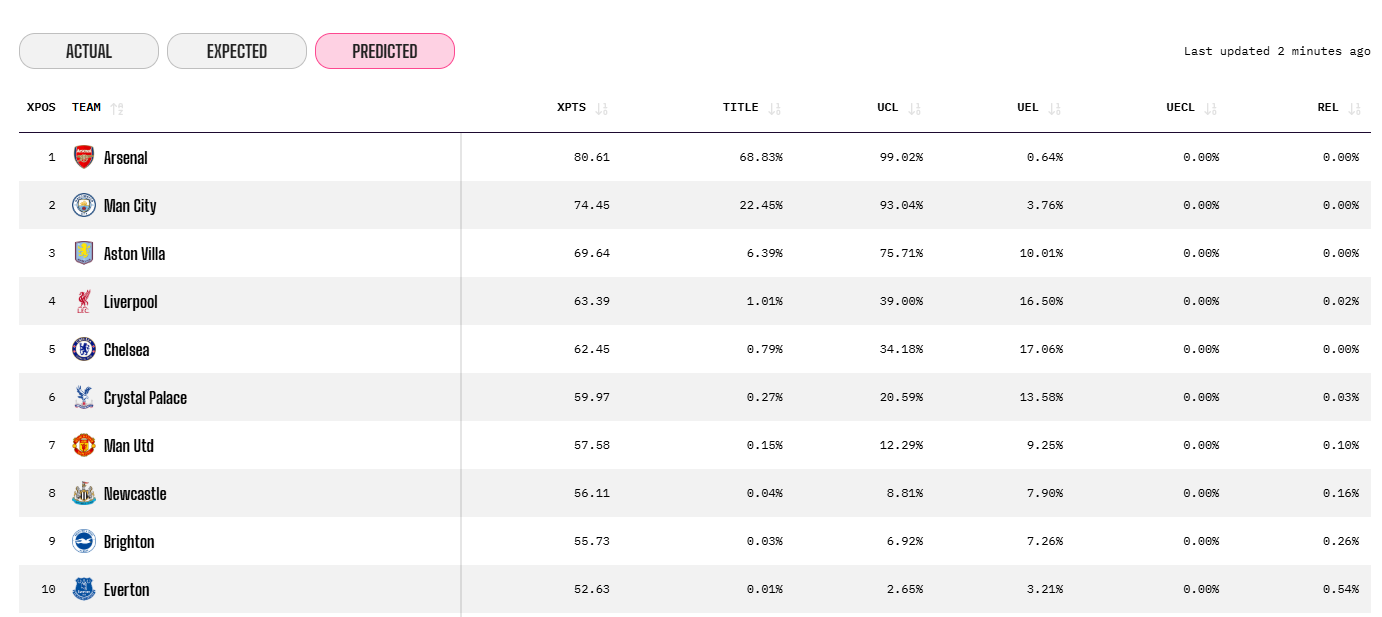Click the Crystal Palace crest icon
Viewport: 1382px width, 617px height.
(x=84, y=397)
